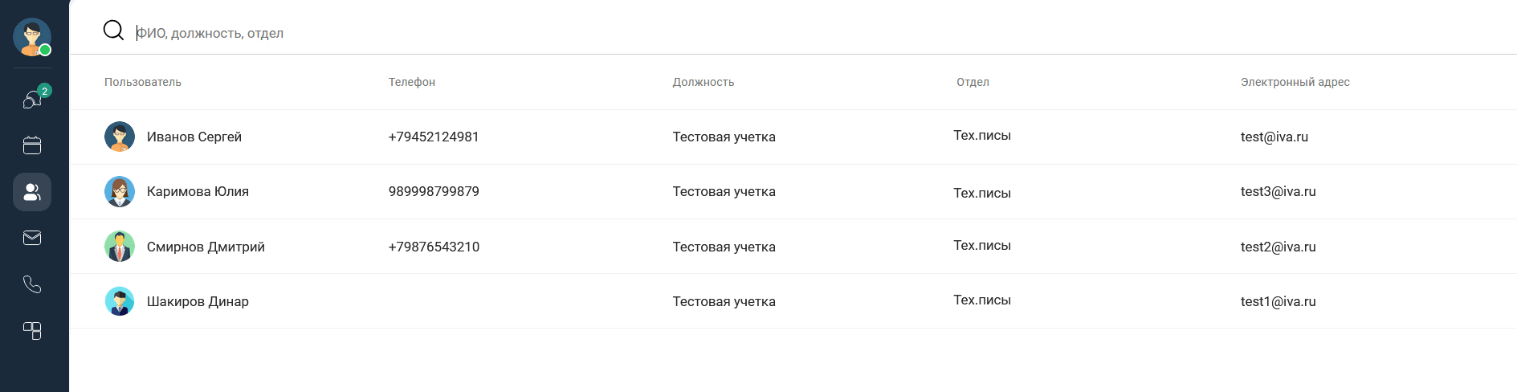Viewport: 1517px width, 392px height.
Task: Select the contacts icon in sidebar
Action: point(32,192)
